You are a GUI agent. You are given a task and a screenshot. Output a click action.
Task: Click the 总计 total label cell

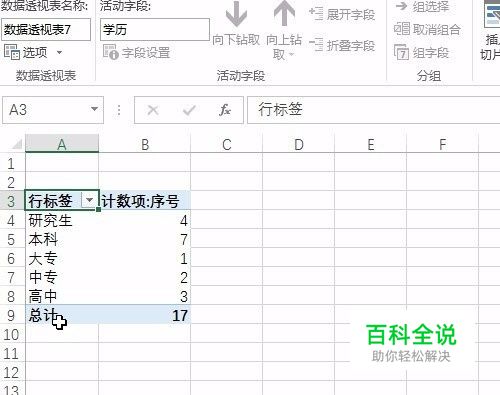[x=62, y=315]
